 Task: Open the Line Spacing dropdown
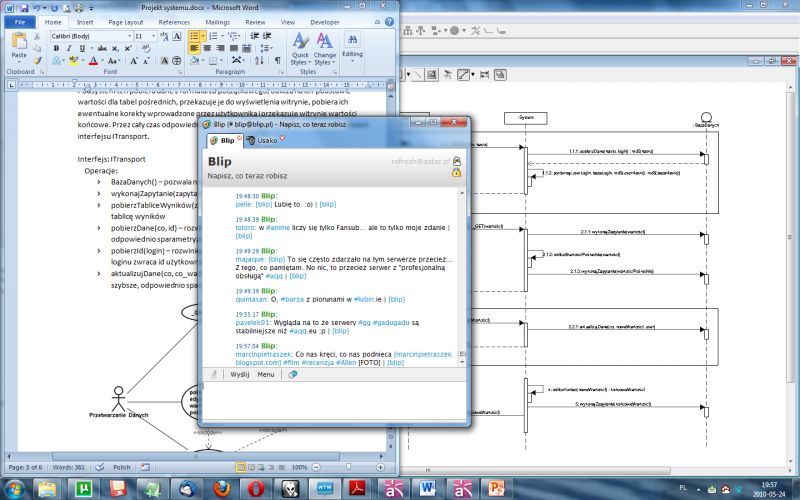click(266, 48)
